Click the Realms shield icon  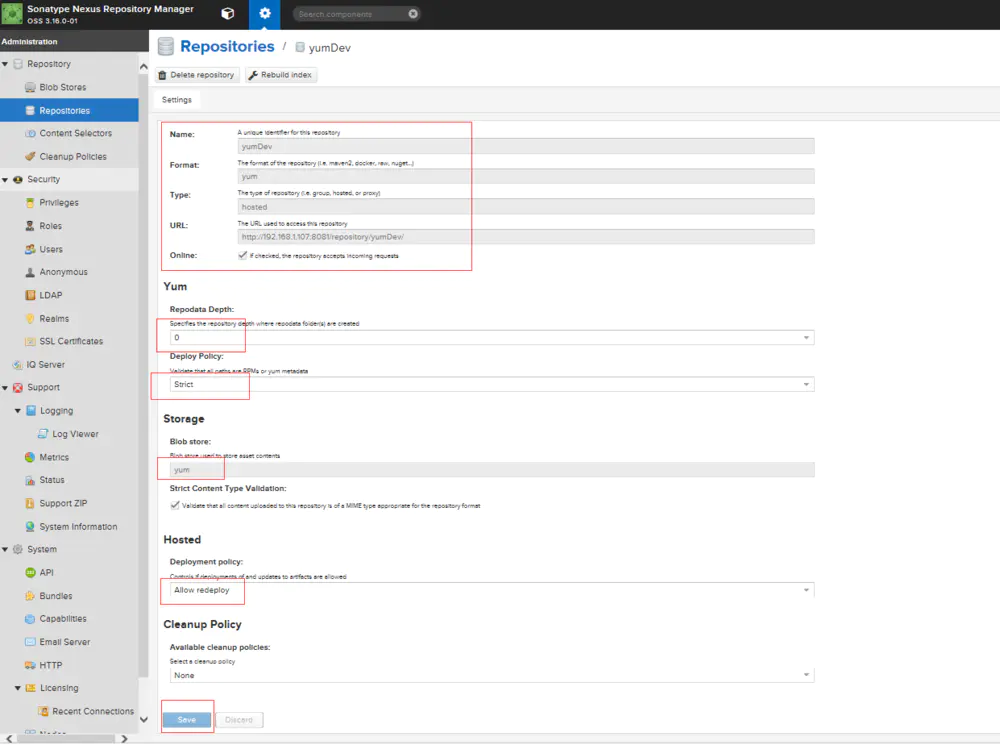30,318
